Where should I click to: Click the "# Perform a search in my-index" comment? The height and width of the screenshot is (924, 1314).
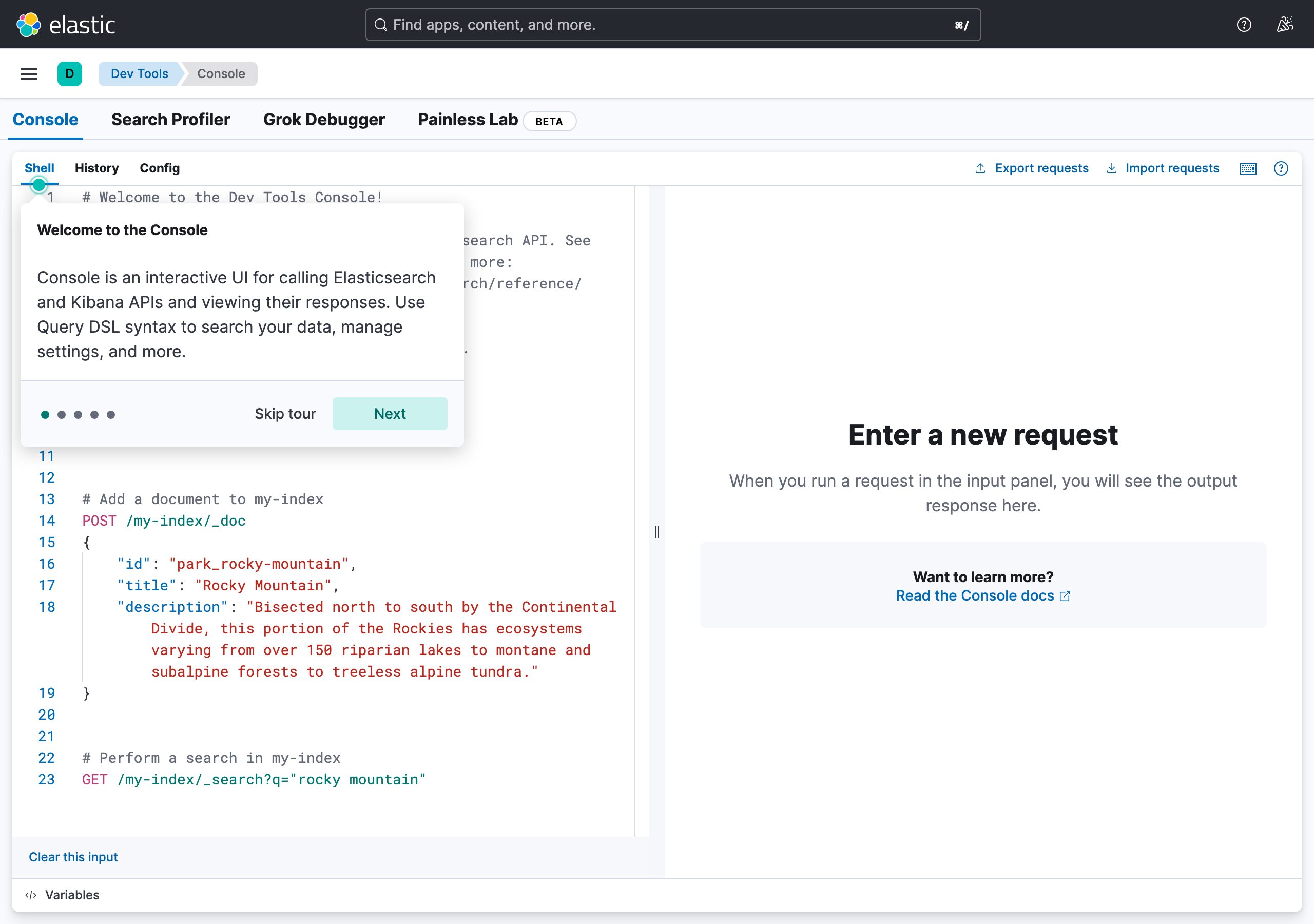click(211, 758)
